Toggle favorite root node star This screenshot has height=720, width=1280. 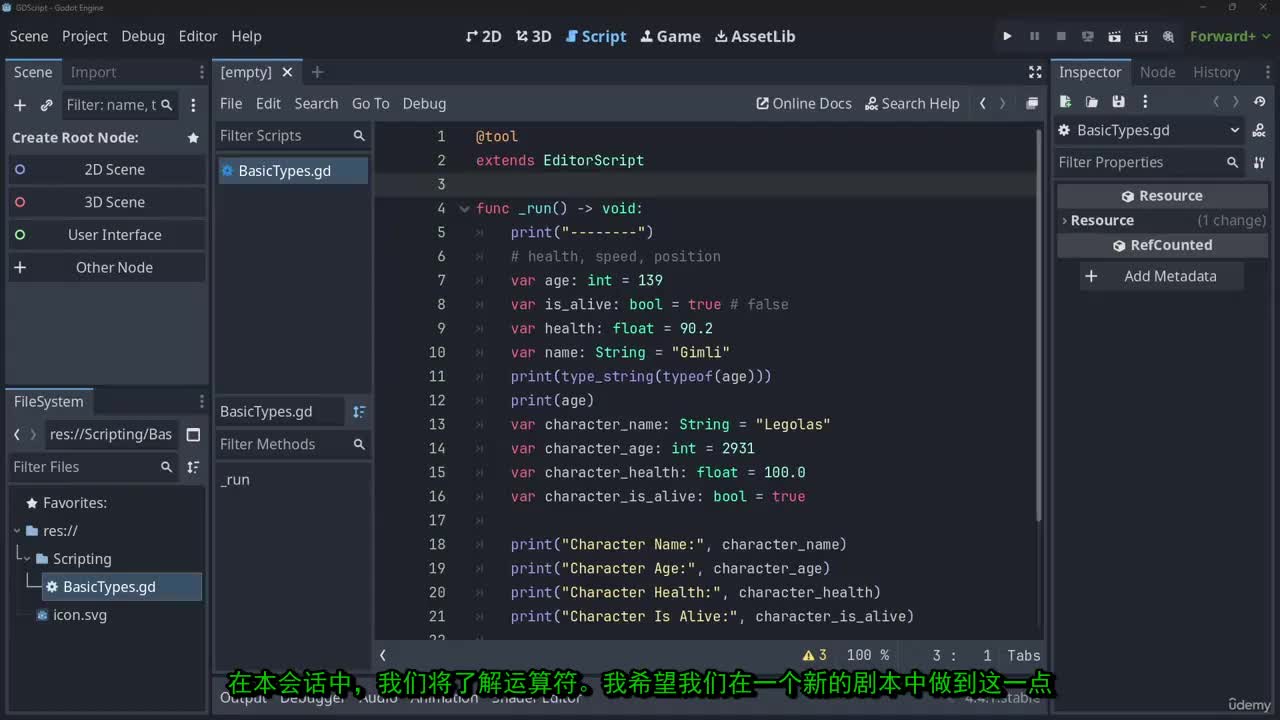193,138
